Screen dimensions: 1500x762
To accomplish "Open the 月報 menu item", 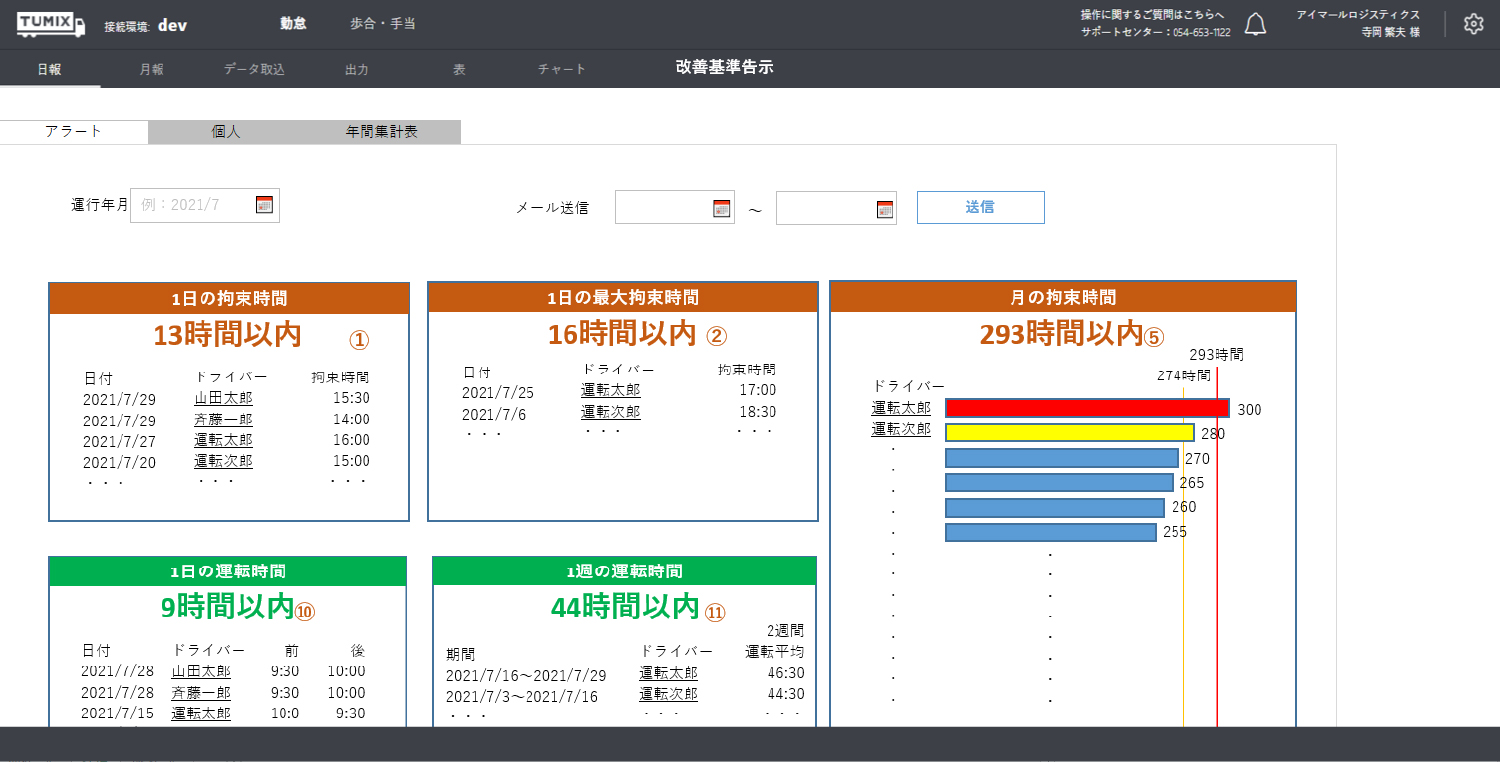I will tap(152, 70).
